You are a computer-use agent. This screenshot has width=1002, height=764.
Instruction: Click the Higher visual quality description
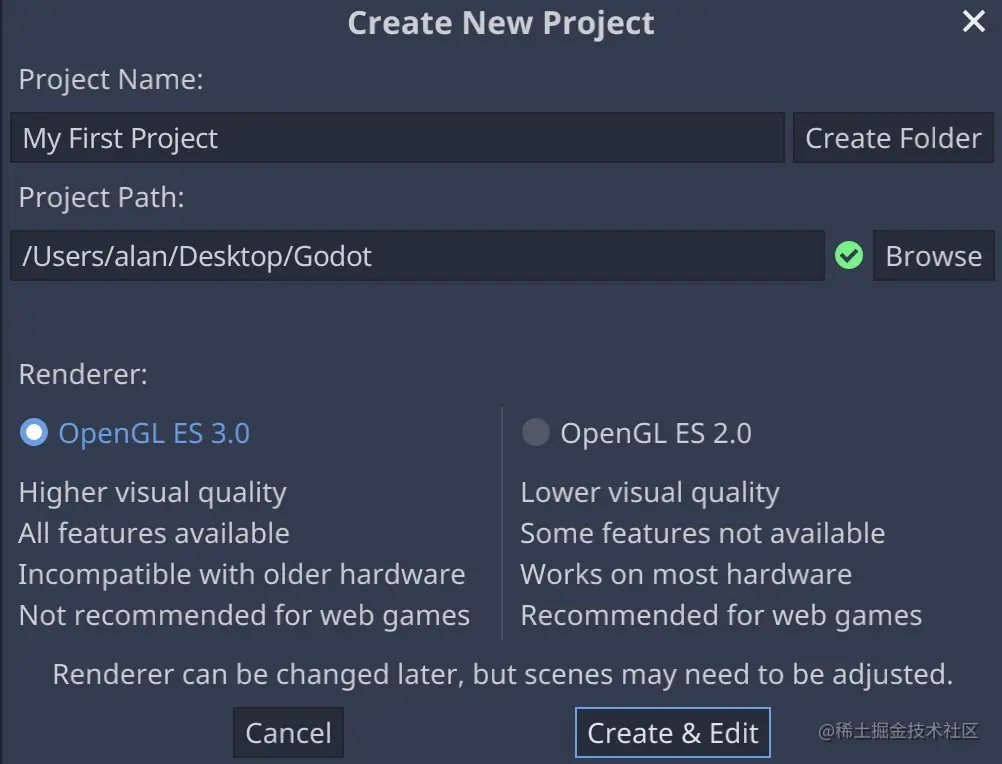(x=153, y=493)
